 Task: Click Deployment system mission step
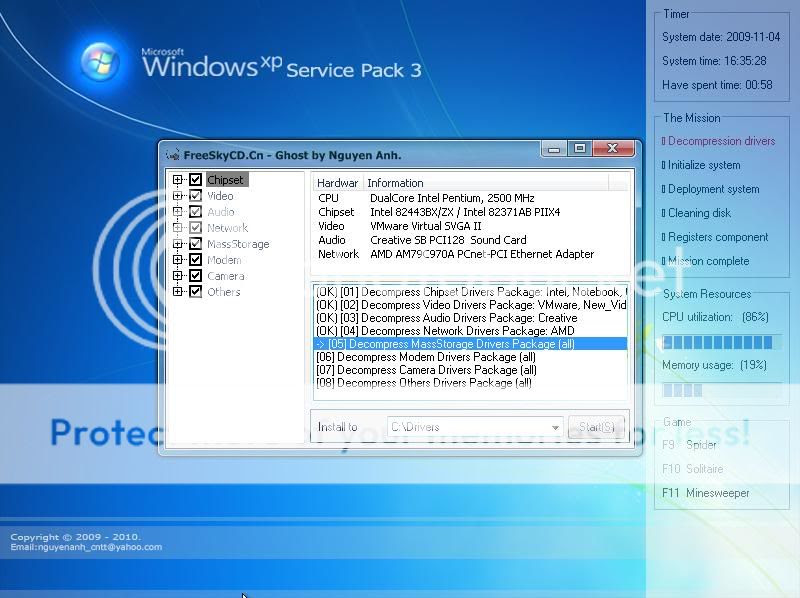click(710, 189)
